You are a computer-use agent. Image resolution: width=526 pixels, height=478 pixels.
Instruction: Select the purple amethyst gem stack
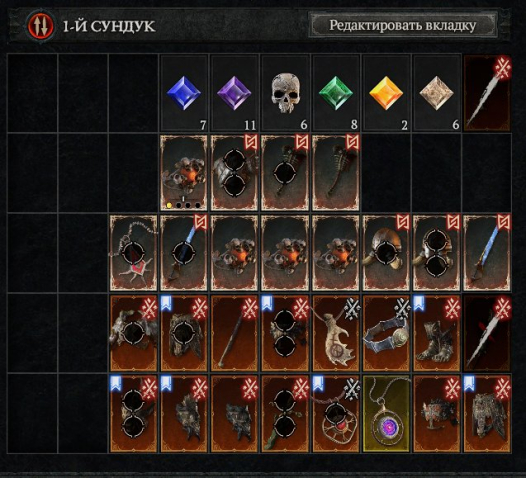click(x=234, y=93)
